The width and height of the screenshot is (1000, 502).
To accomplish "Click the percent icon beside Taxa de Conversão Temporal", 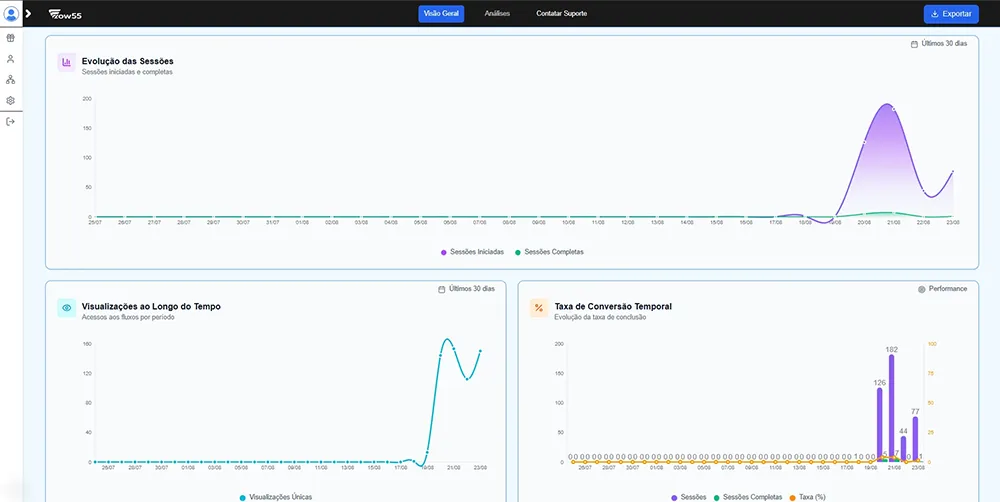I will tap(539, 308).
